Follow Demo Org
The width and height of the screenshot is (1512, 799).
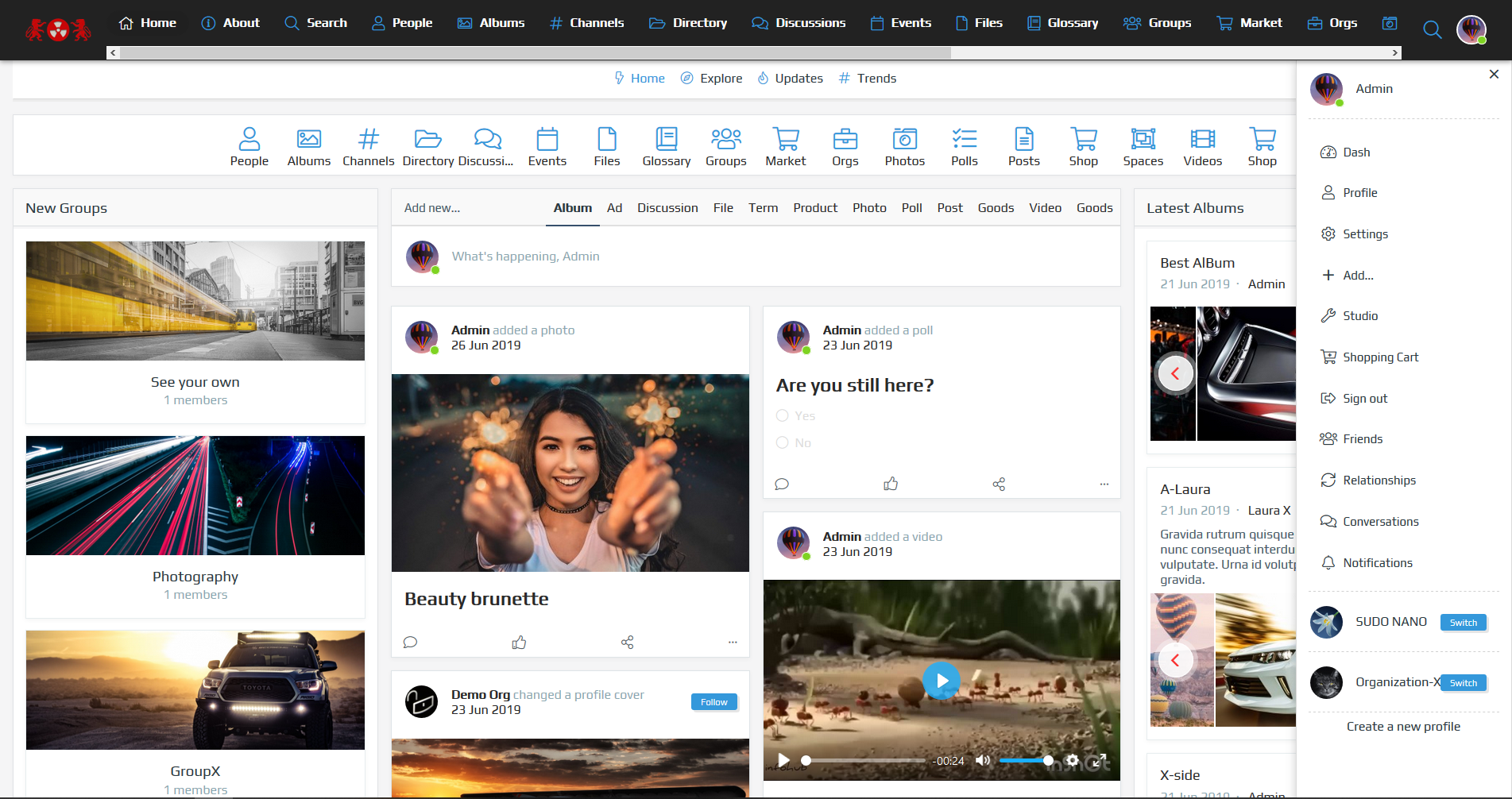click(x=713, y=702)
